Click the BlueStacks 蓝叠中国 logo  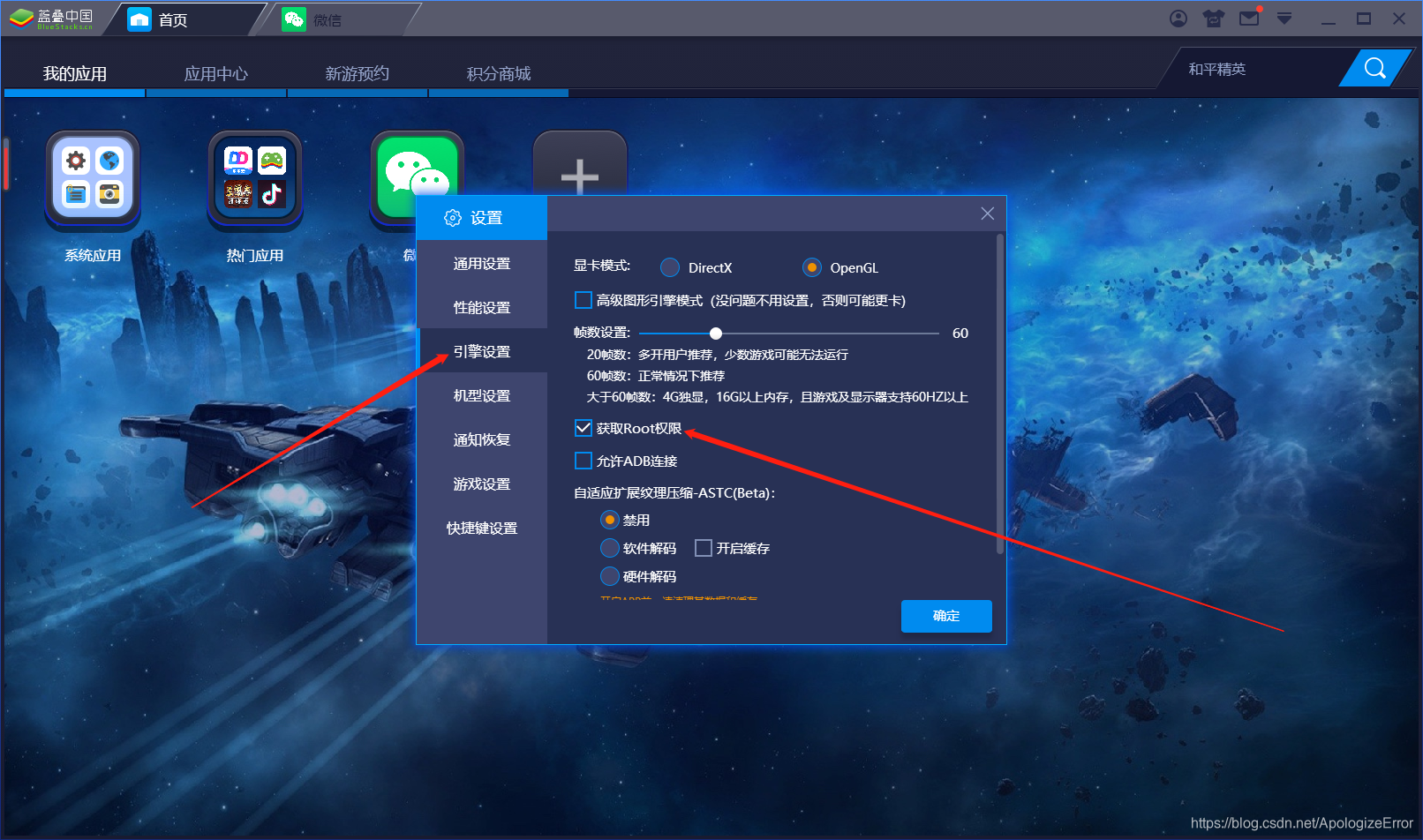pyautogui.click(x=51, y=19)
